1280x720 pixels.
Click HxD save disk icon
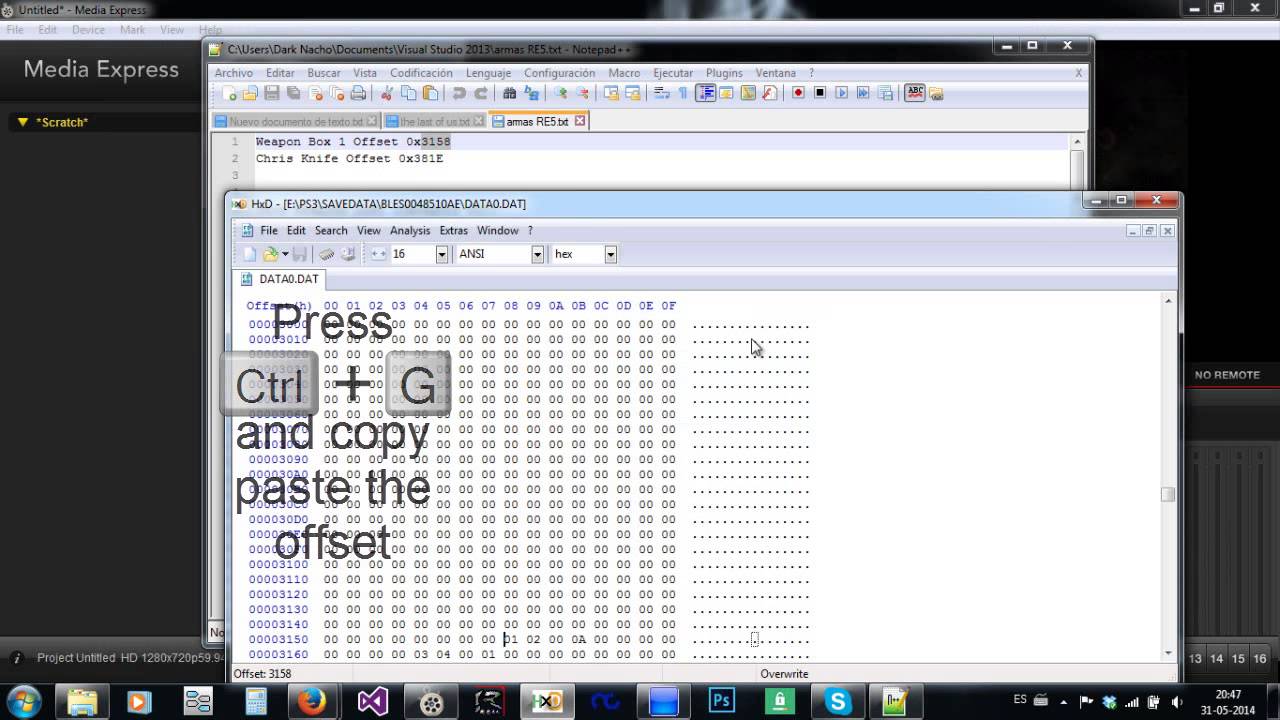pyautogui.click(x=299, y=254)
